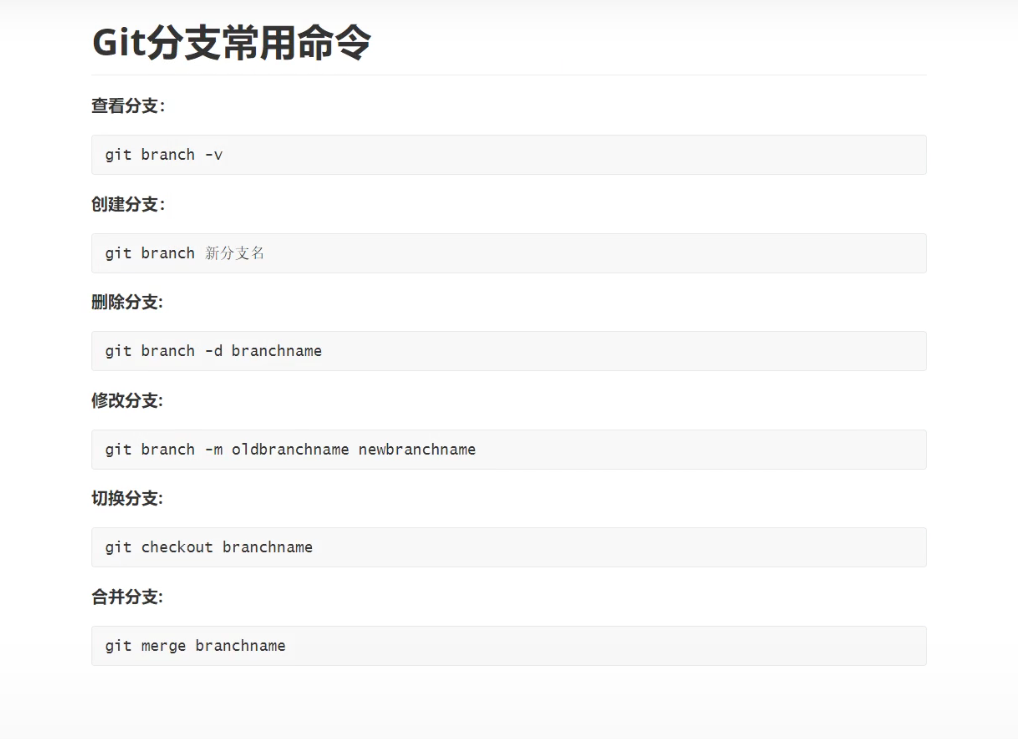
Task: Click the code "git merge branchname"
Action: 195,646
